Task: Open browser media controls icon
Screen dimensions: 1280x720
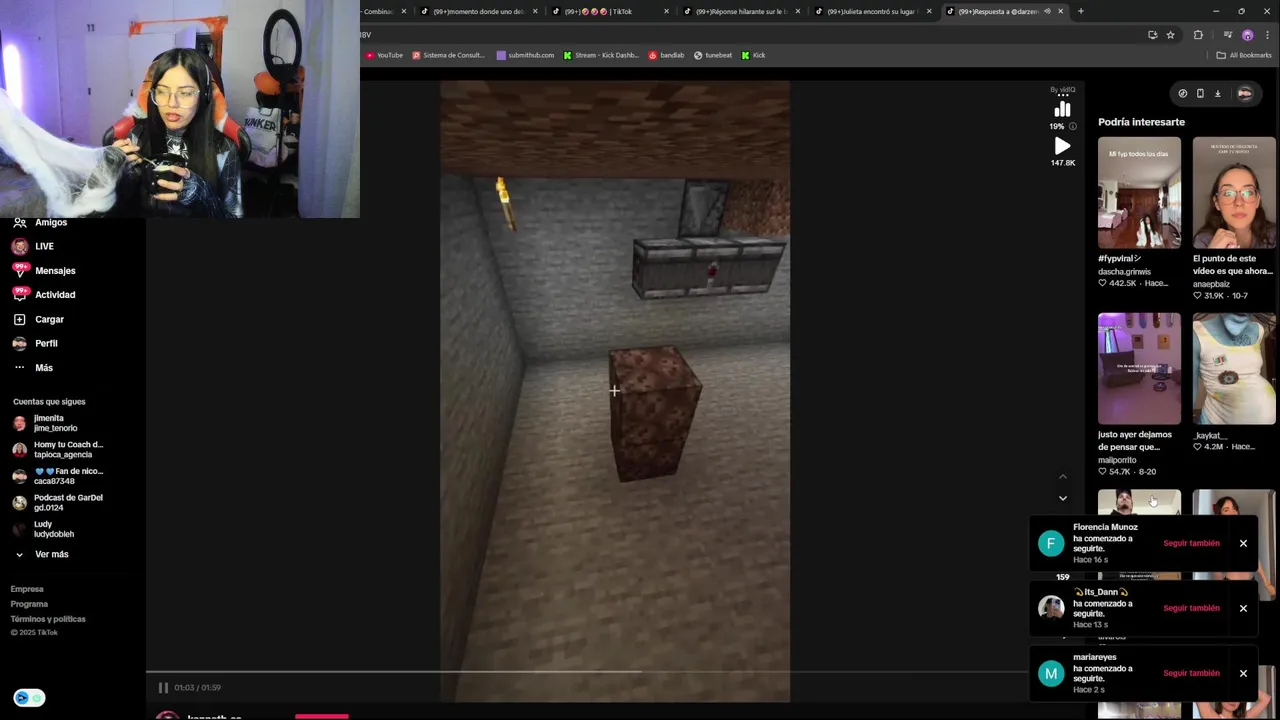Action: 1228,35
